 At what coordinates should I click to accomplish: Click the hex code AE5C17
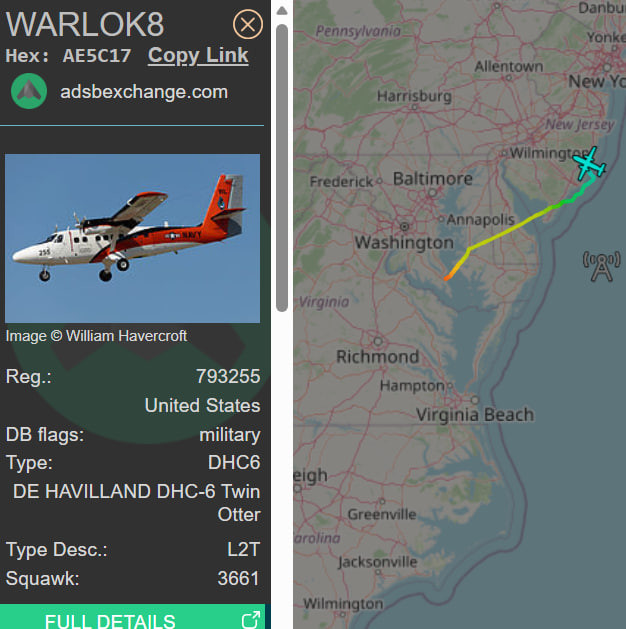[97, 56]
